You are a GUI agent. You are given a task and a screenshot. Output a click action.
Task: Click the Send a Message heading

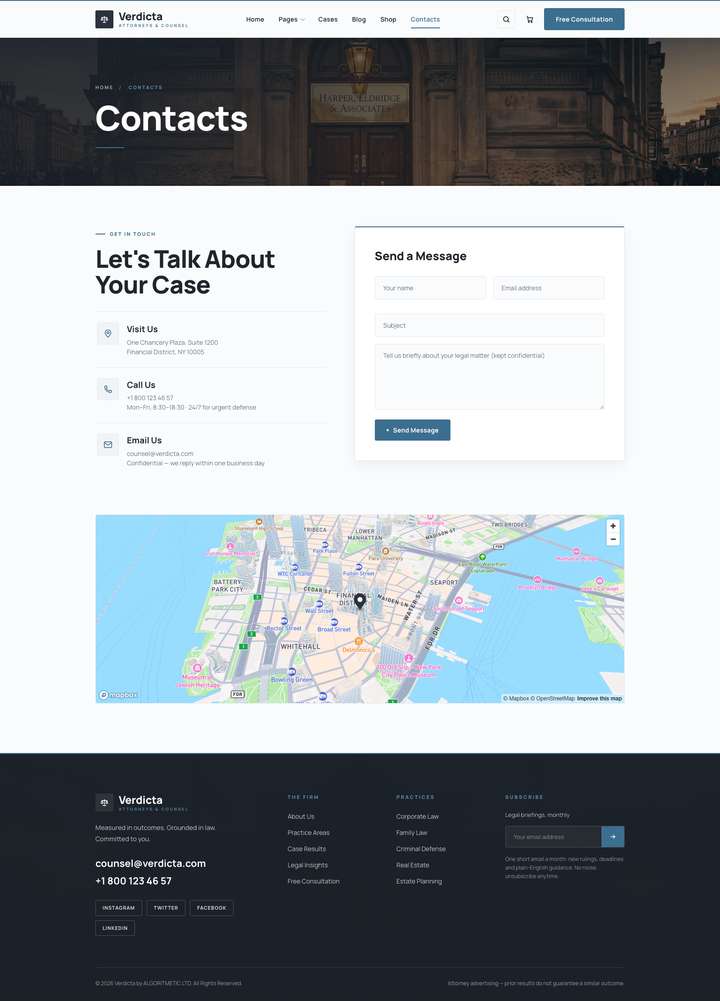[x=421, y=256]
